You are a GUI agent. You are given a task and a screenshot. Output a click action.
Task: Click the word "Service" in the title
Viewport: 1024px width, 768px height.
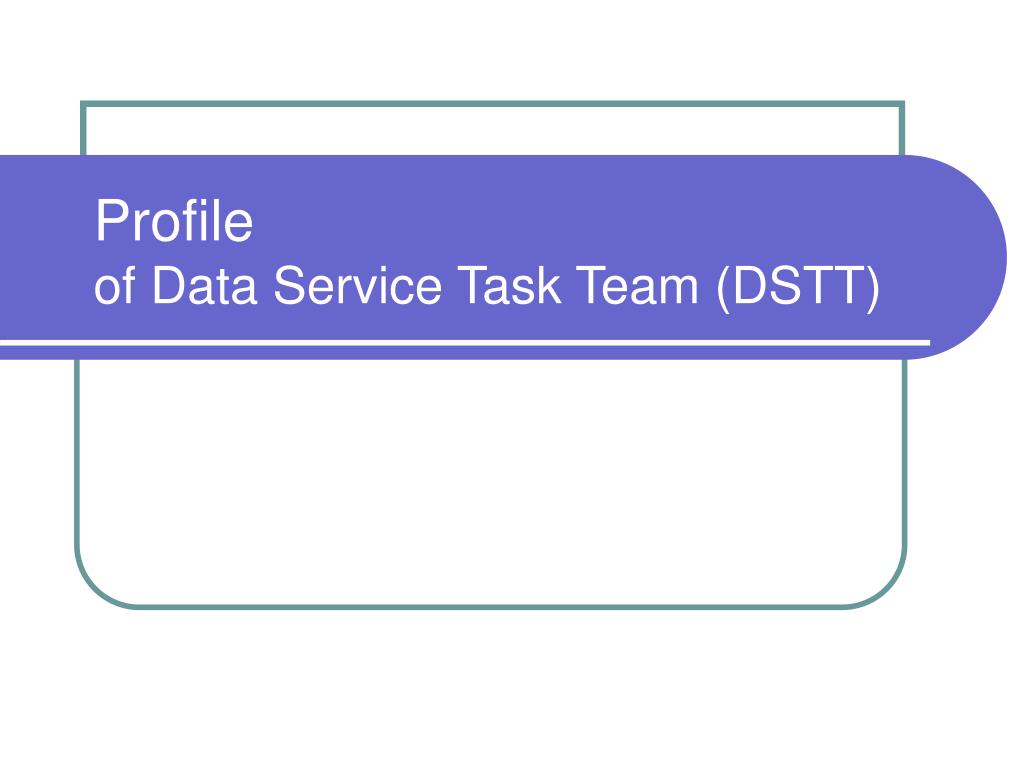[x=358, y=285]
